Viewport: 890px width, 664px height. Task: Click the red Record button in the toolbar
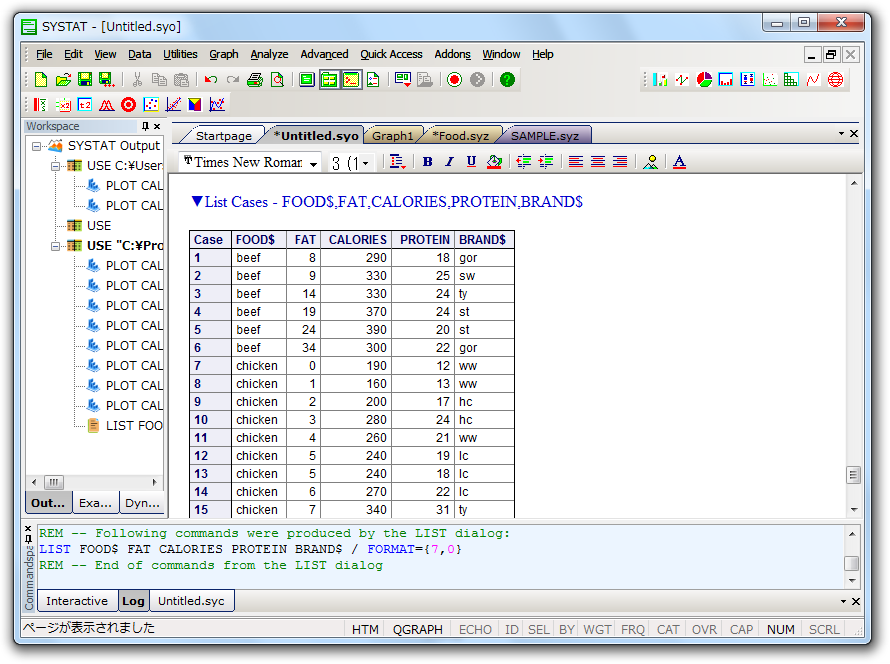454,79
